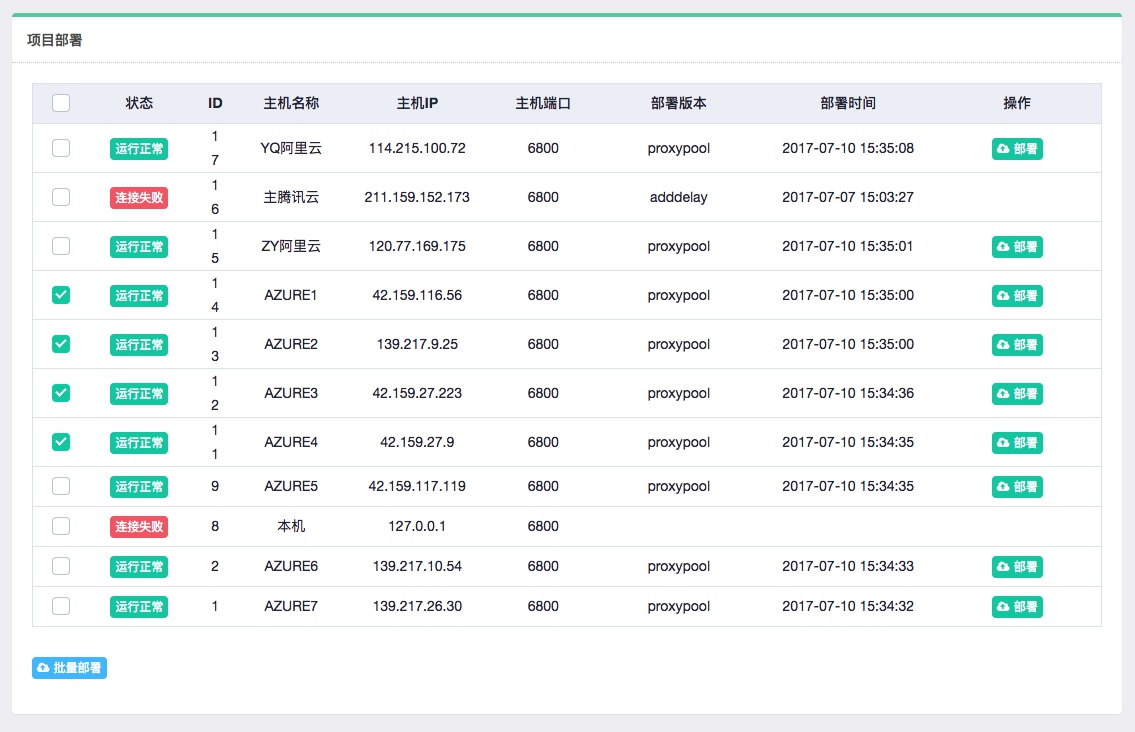Screen dimensions: 1135x732
Task: Click the 主机名称 column header
Action: pos(291,103)
